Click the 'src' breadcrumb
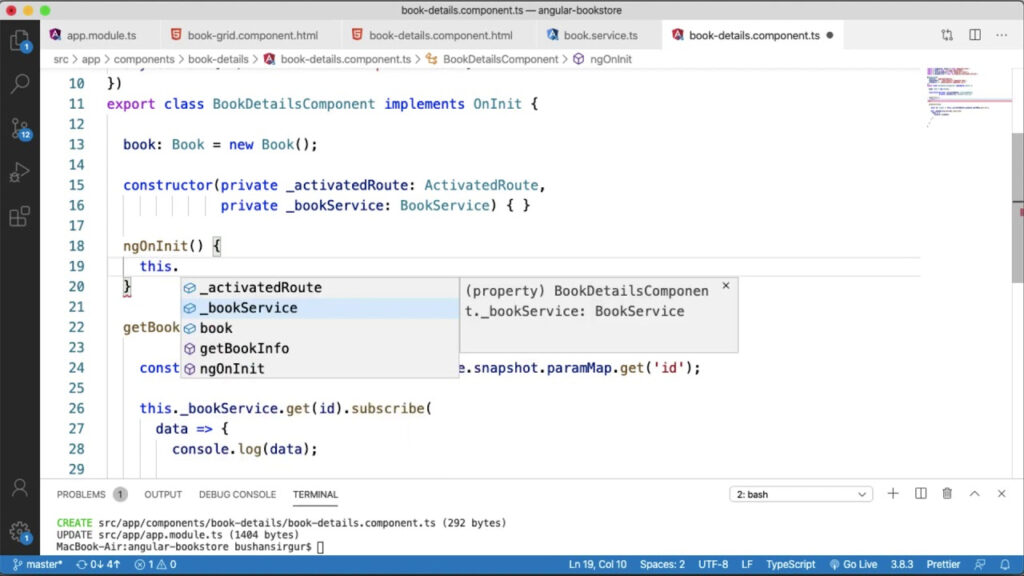Screen dimensions: 1024x576 [61, 59]
